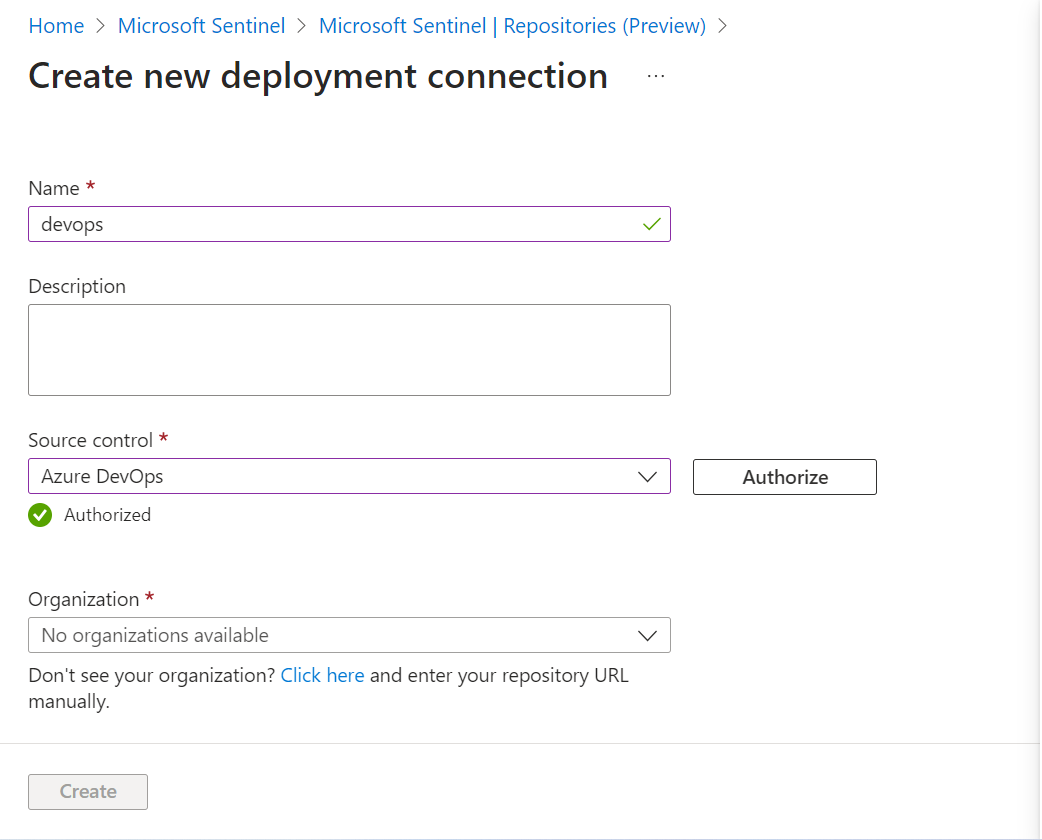Click the Organization field label
The height and width of the screenshot is (840, 1042).
(84, 599)
